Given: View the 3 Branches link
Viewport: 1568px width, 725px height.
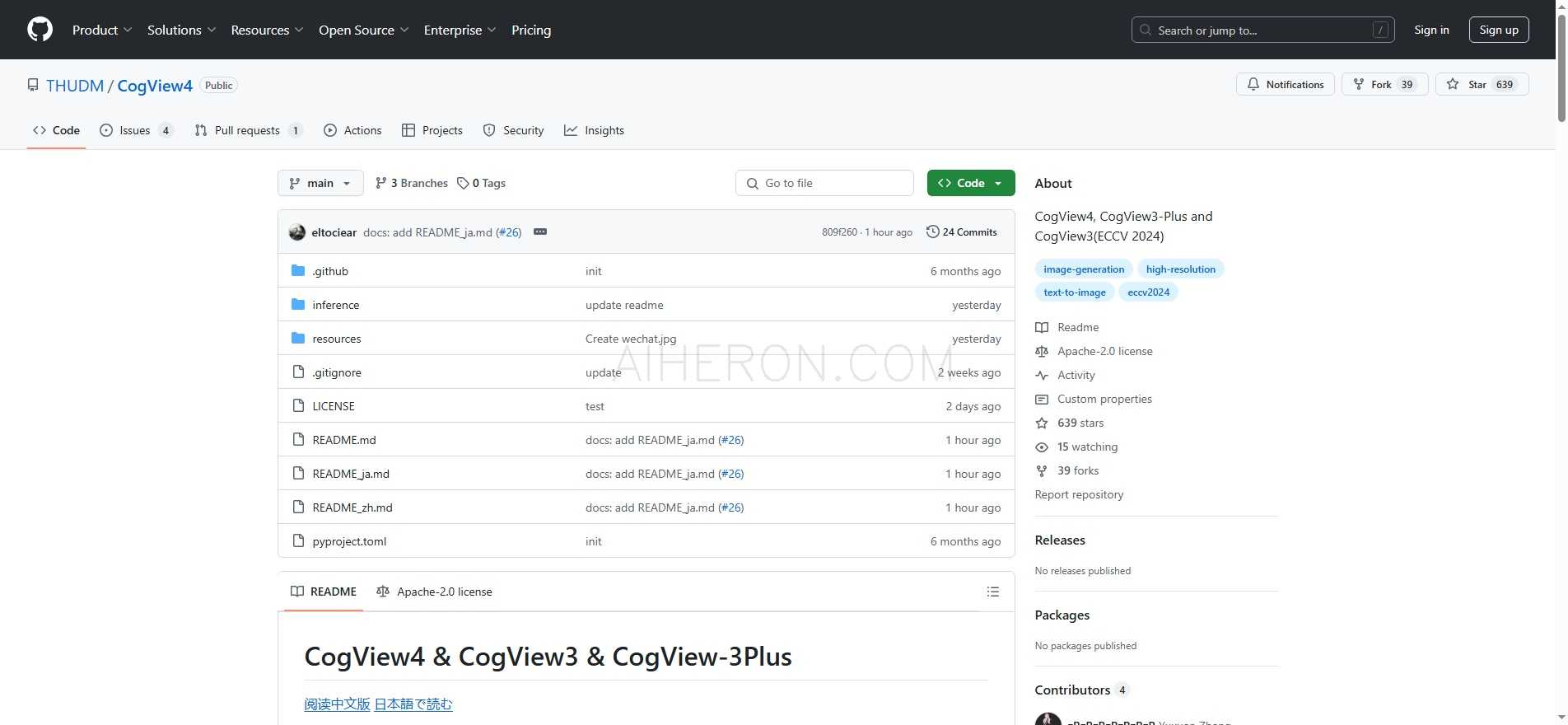Looking at the screenshot, I should (411, 183).
